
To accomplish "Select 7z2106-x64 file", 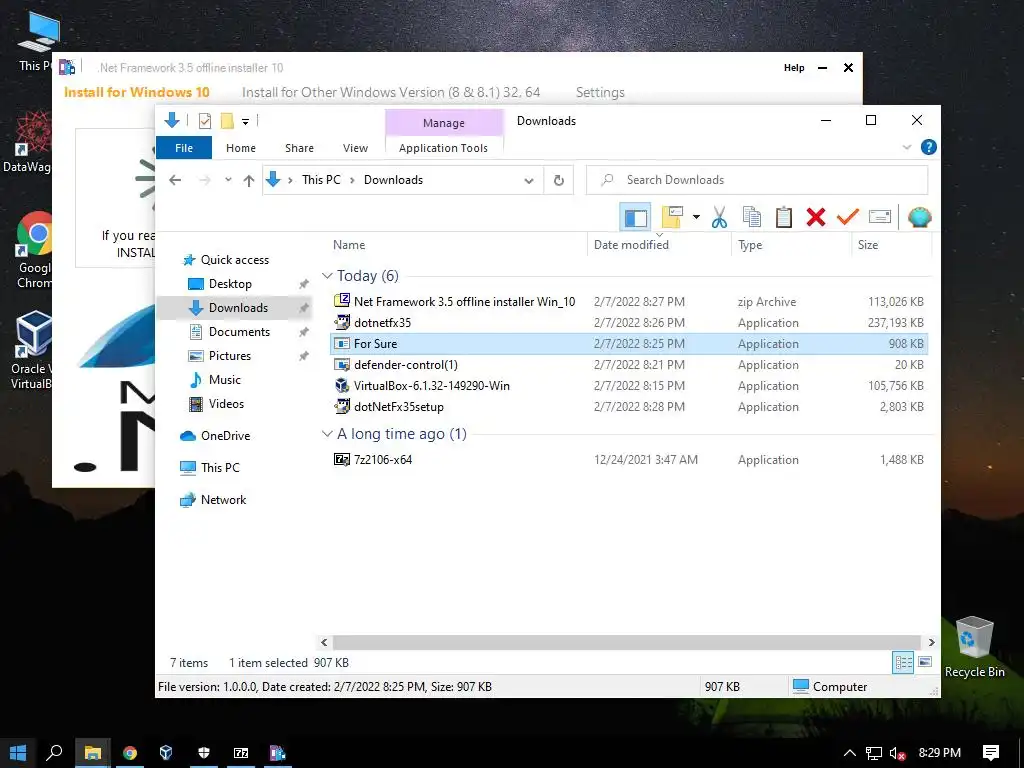I will pyautogui.click(x=383, y=460).
